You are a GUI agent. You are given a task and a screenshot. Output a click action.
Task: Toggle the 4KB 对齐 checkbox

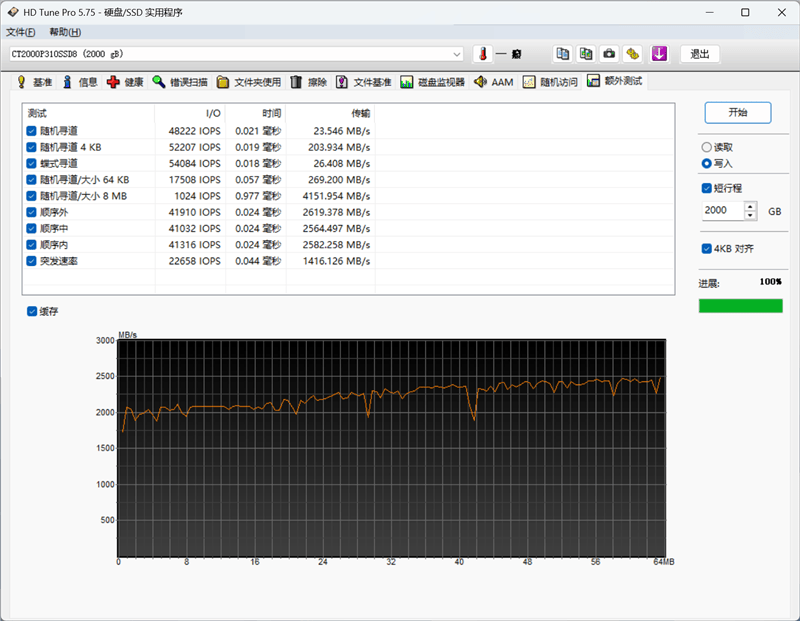pyautogui.click(x=707, y=249)
